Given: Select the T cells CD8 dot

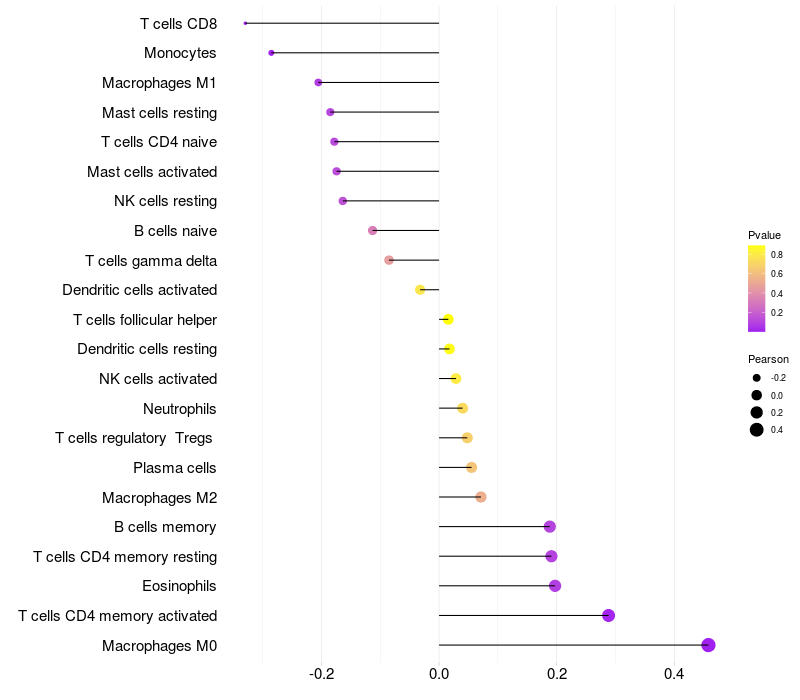Looking at the screenshot, I should [x=245, y=23].
